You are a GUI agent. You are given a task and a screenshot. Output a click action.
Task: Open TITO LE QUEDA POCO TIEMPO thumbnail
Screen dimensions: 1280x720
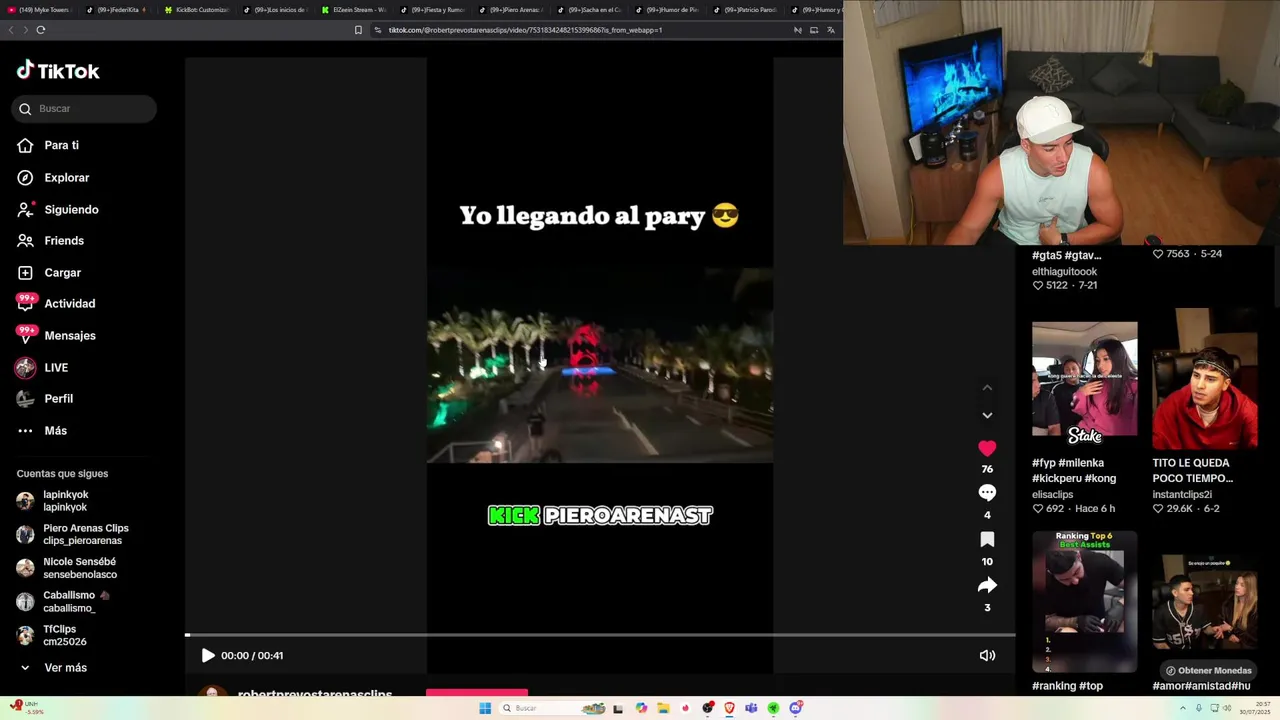pyautogui.click(x=1205, y=380)
